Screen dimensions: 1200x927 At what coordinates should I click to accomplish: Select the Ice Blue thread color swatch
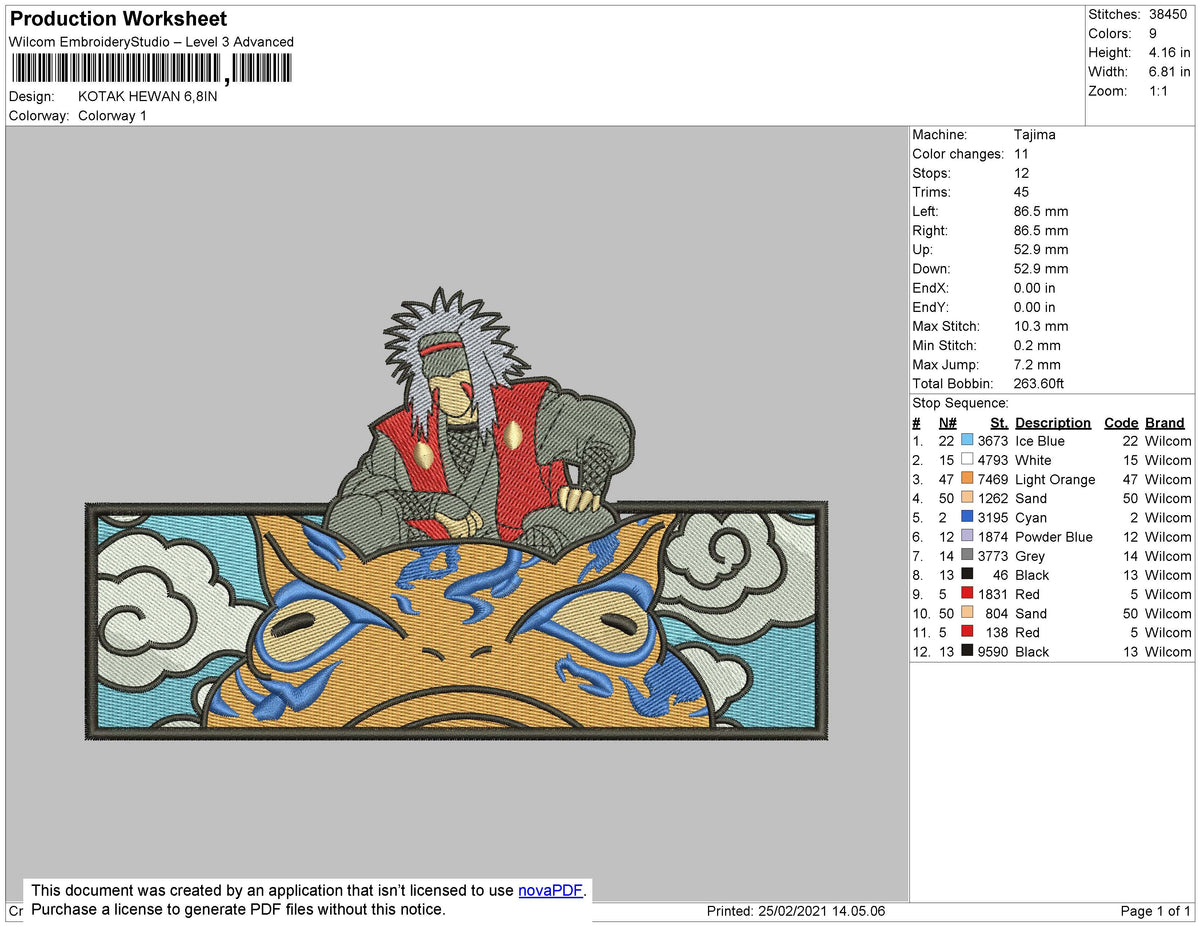pos(968,441)
